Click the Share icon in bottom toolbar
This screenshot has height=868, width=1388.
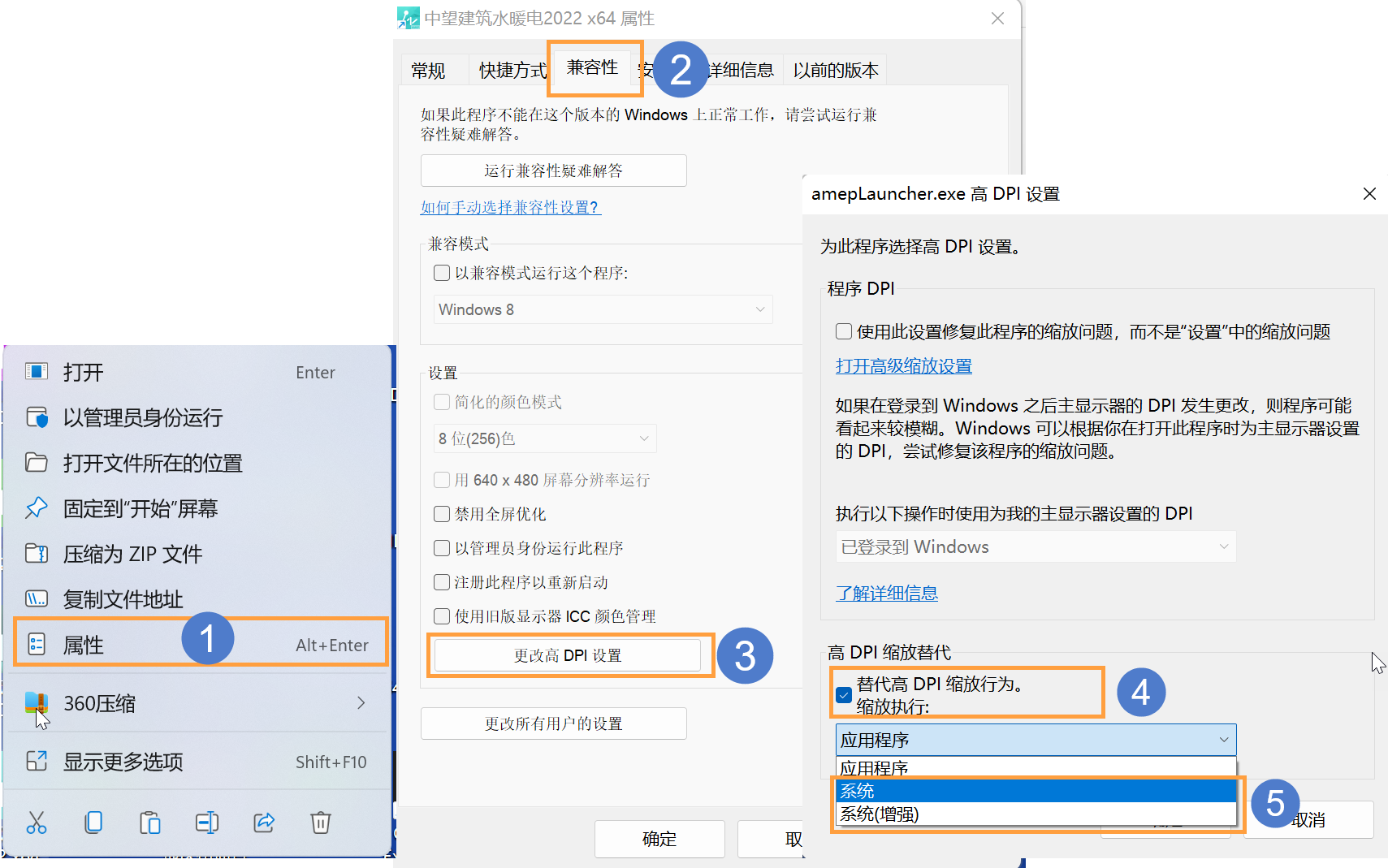pos(264,823)
